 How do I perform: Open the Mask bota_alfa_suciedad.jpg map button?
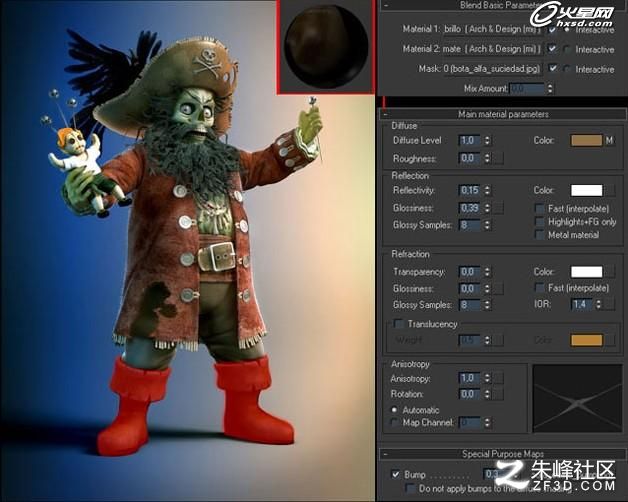tap(492, 69)
